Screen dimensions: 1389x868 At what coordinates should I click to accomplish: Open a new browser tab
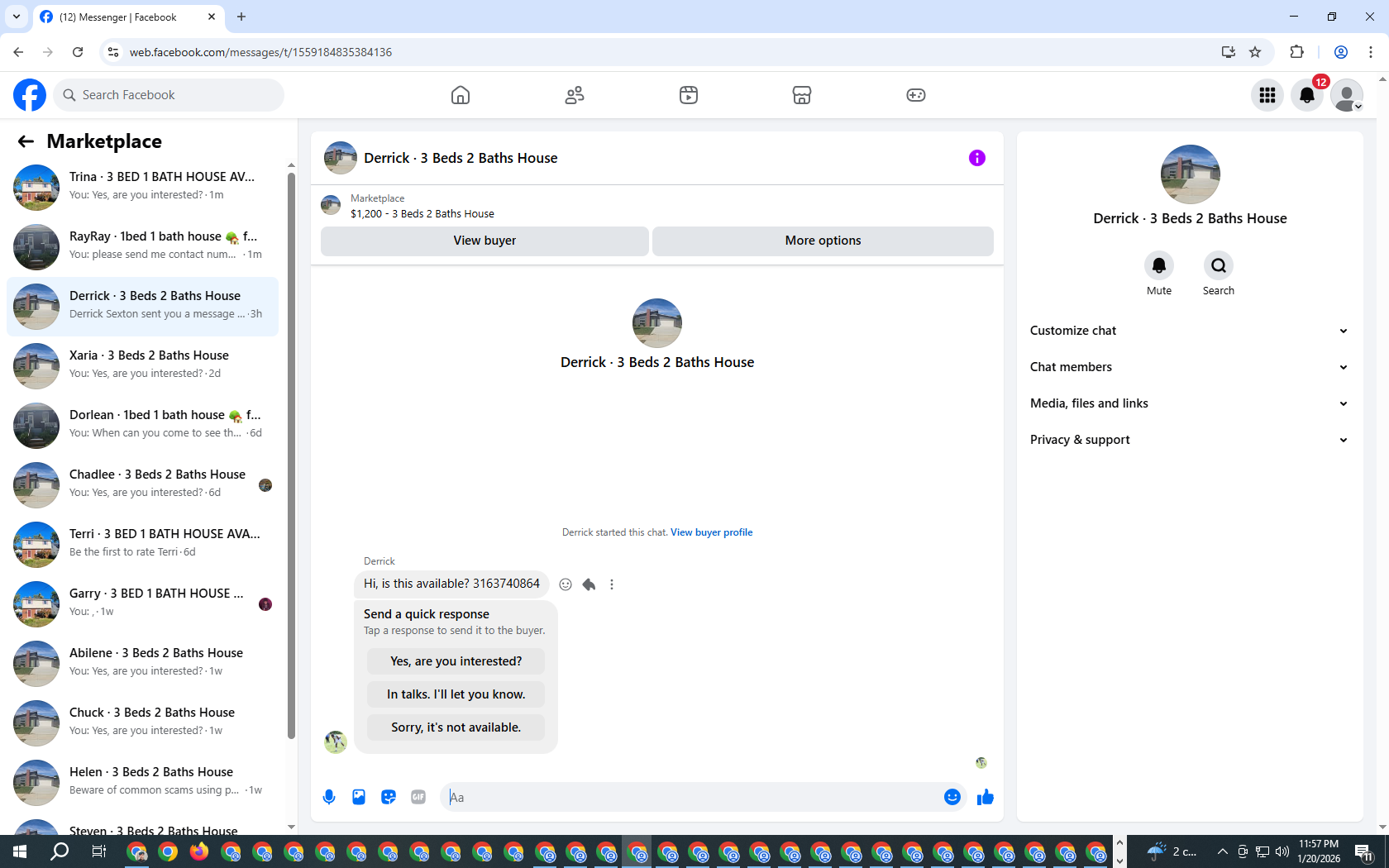(x=241, y=17)
